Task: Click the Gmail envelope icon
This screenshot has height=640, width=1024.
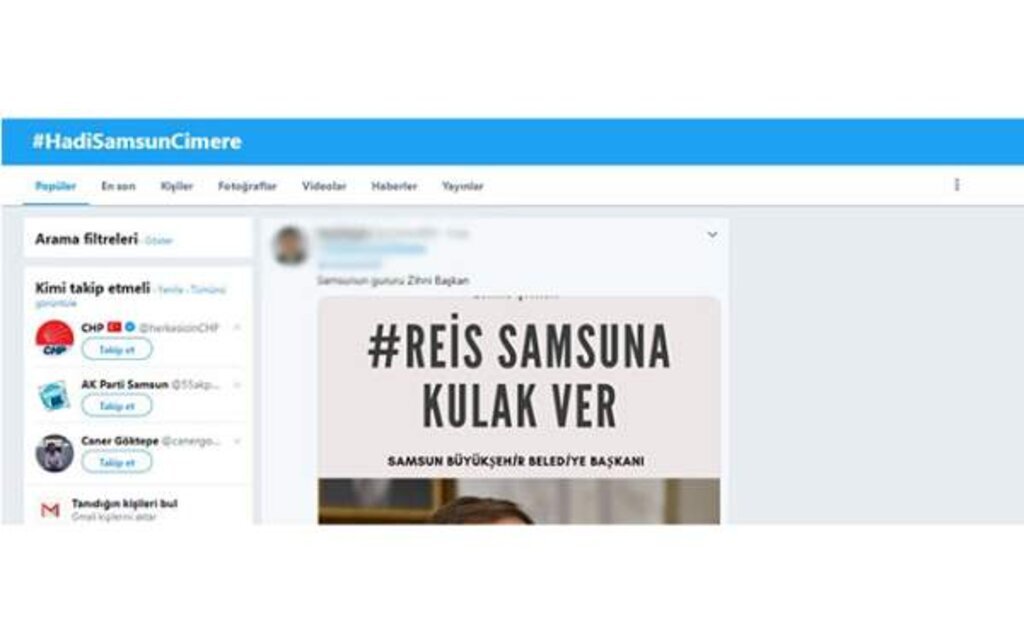Action: (x=50, y=509)
